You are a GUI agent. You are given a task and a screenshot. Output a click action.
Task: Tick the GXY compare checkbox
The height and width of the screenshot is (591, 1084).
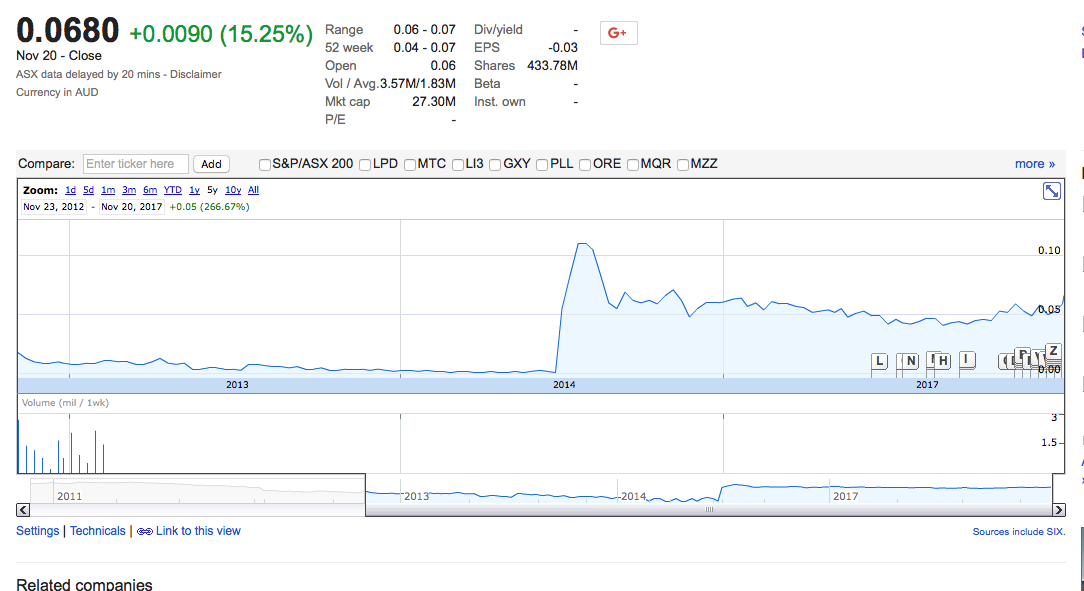(496, 165)
